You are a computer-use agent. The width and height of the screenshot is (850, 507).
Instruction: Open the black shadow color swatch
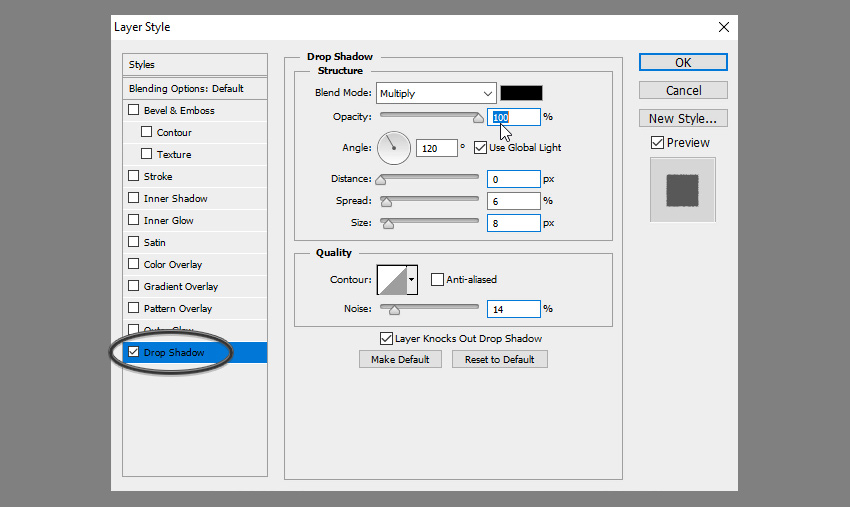pyautogui.click(x=521, y=93)
